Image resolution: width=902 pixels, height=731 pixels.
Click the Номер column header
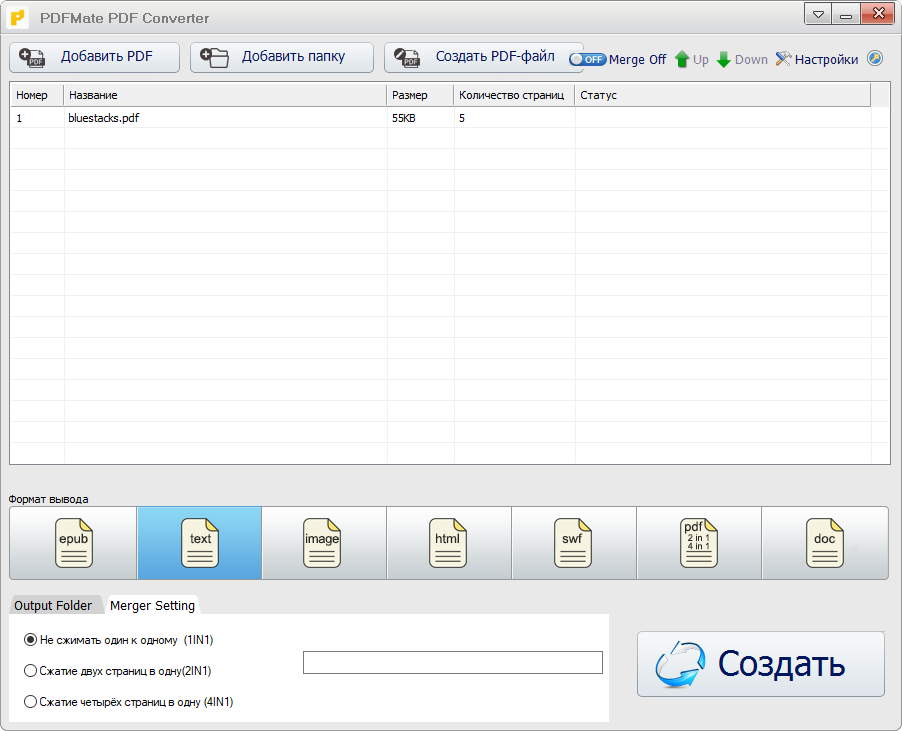[x=37, y=95]
